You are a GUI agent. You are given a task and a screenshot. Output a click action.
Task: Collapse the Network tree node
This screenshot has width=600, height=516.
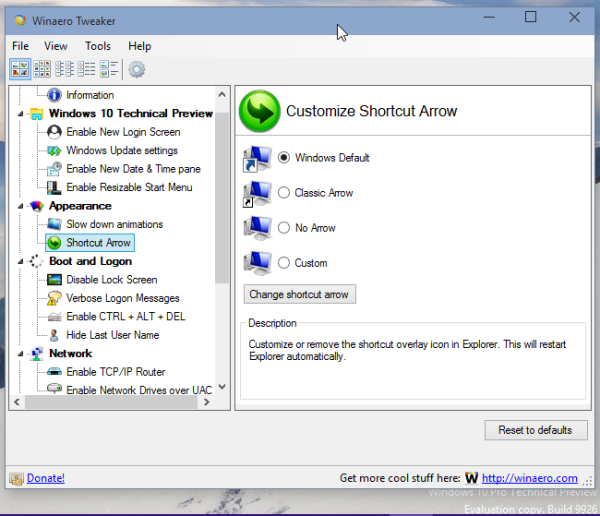pos(21,354)
